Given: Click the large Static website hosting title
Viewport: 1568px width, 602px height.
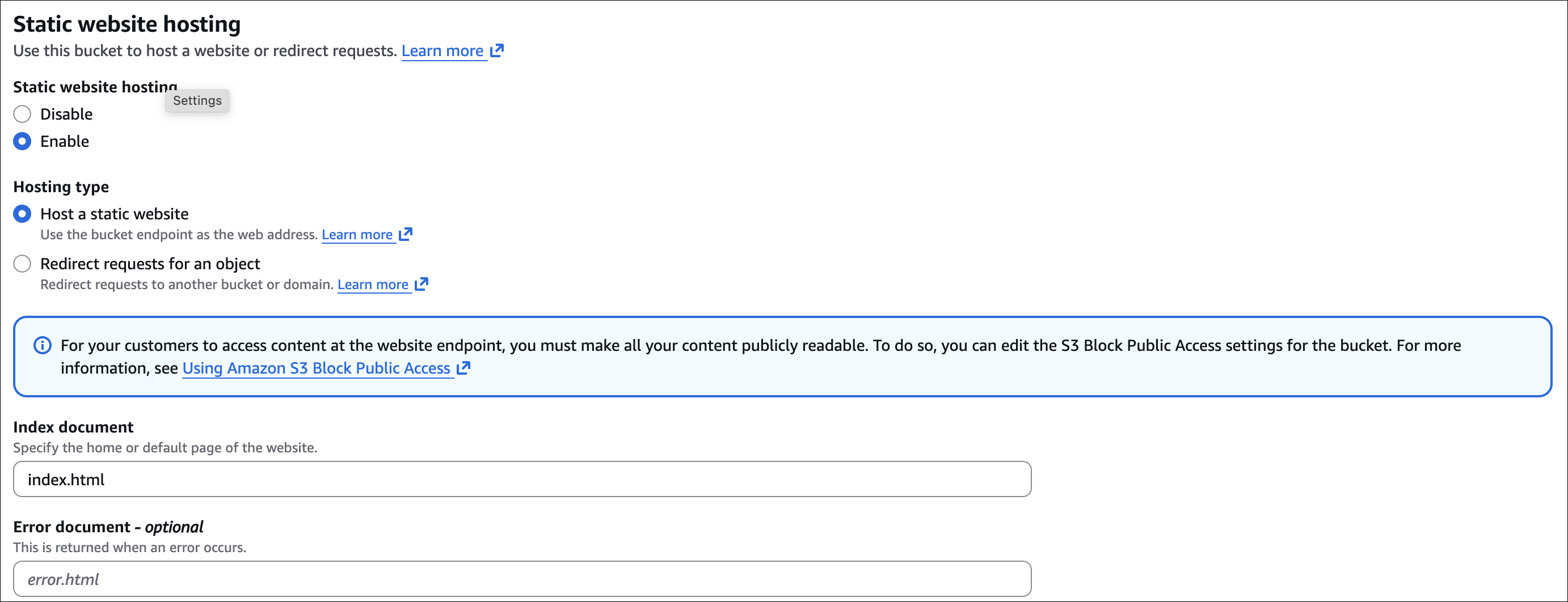Looking at the screenshot, I should click(x=127, y=24).
